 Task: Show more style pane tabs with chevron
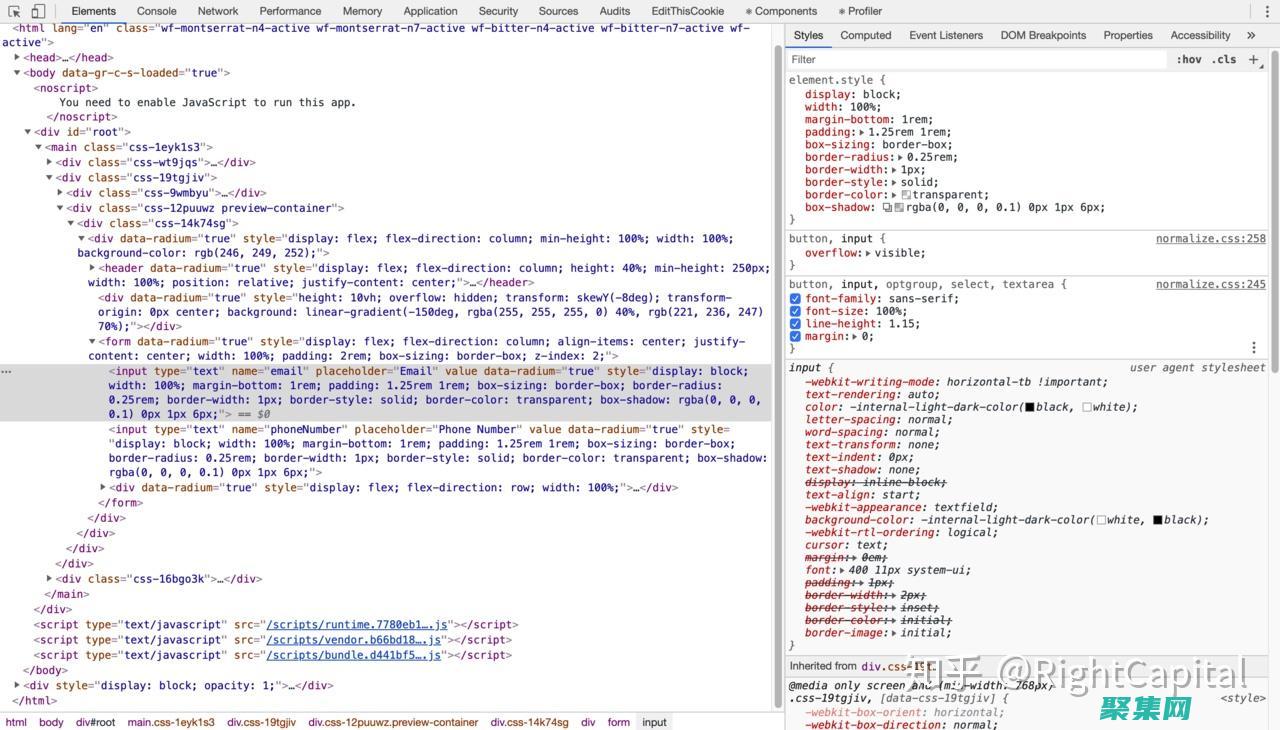tap(1250, 35)
